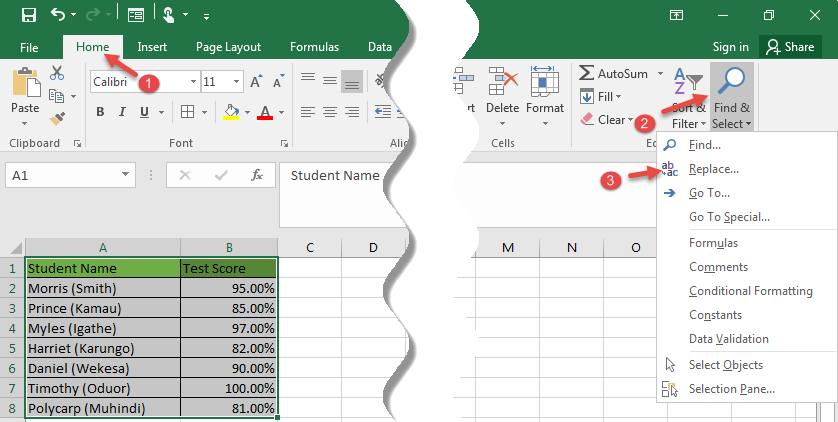Click Increase Font Size icon
Viewport: 838px width, 422px height.
(x=257, y=81)
